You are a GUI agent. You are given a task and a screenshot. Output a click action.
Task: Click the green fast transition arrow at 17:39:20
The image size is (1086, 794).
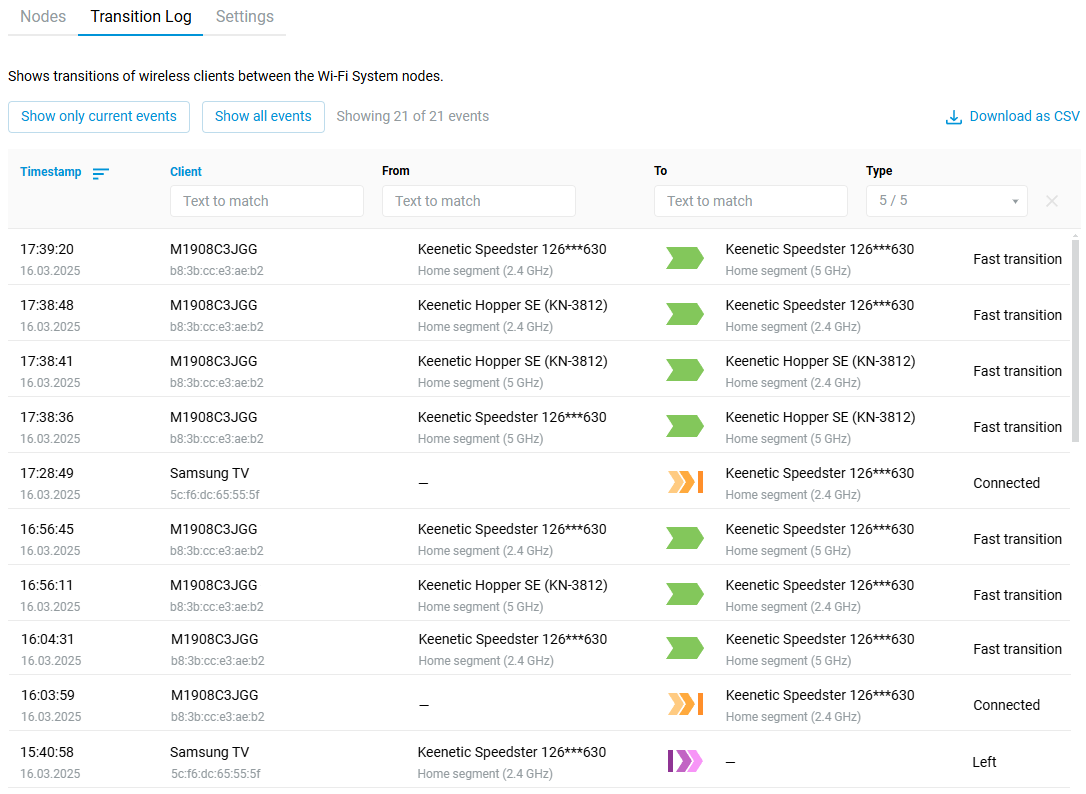685,259
